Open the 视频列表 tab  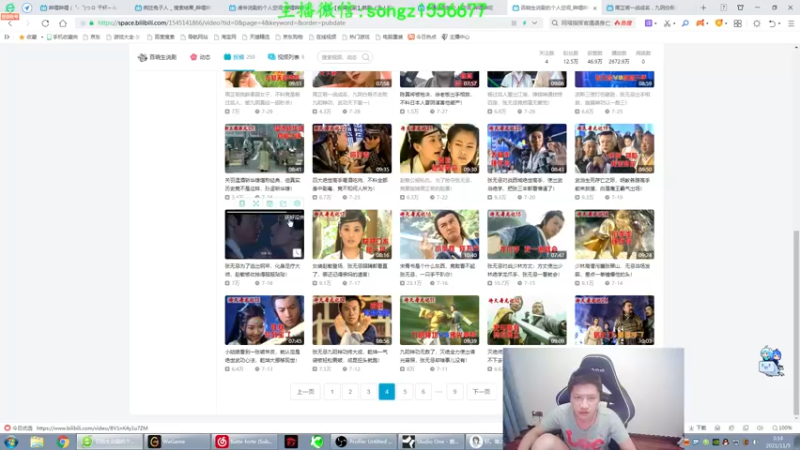click(x=286, y=57)
